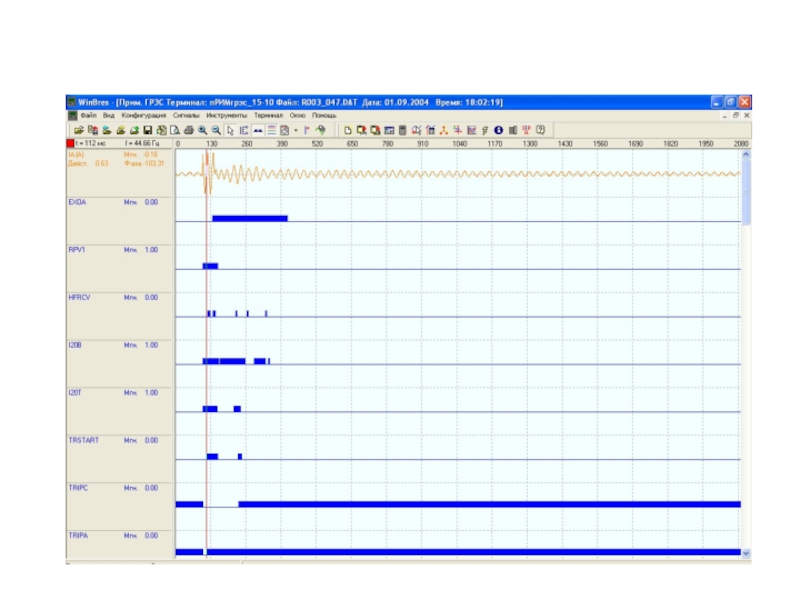Click the blue dash line-style toolbar icon
800x600 pixels.
(258, 131)
